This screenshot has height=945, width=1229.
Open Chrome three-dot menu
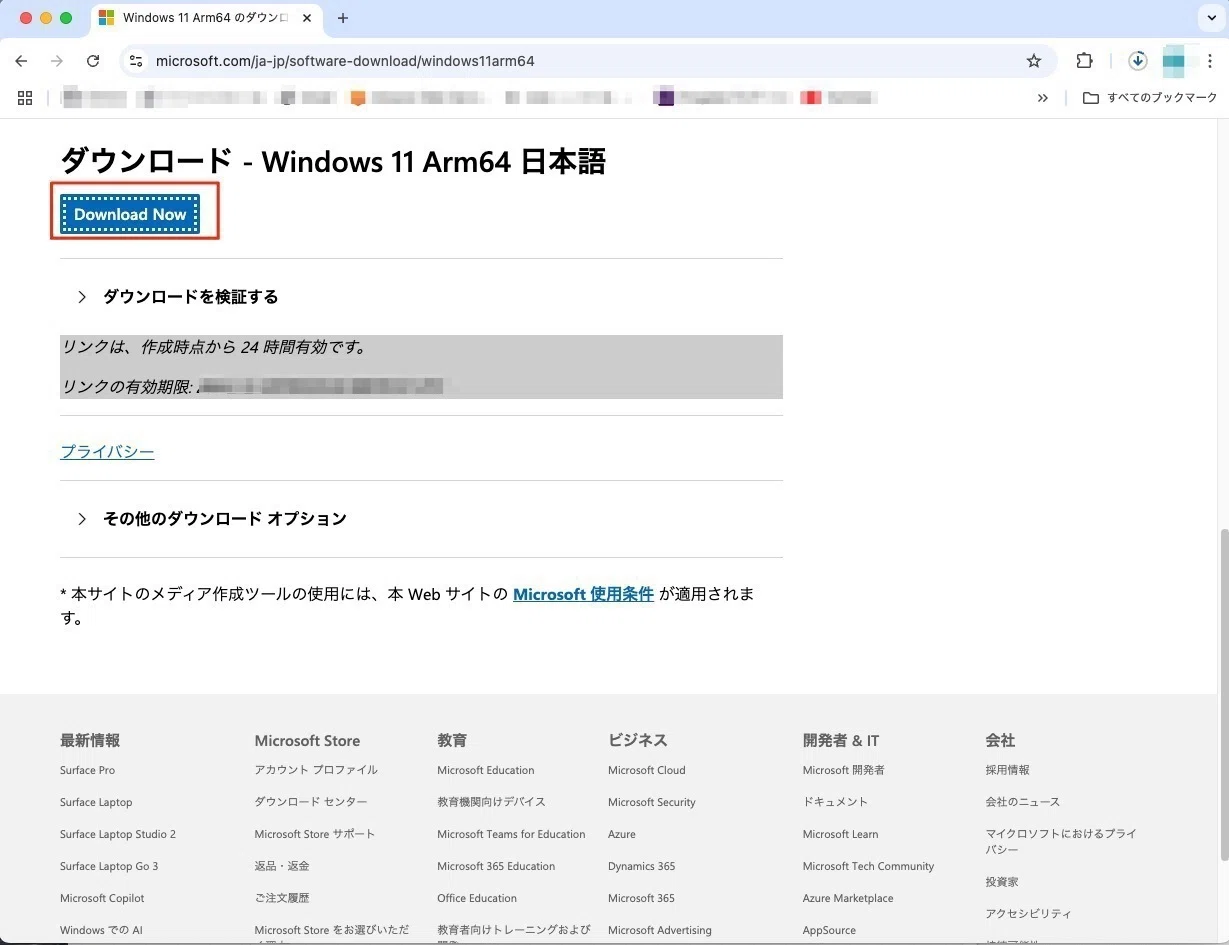1209,61
